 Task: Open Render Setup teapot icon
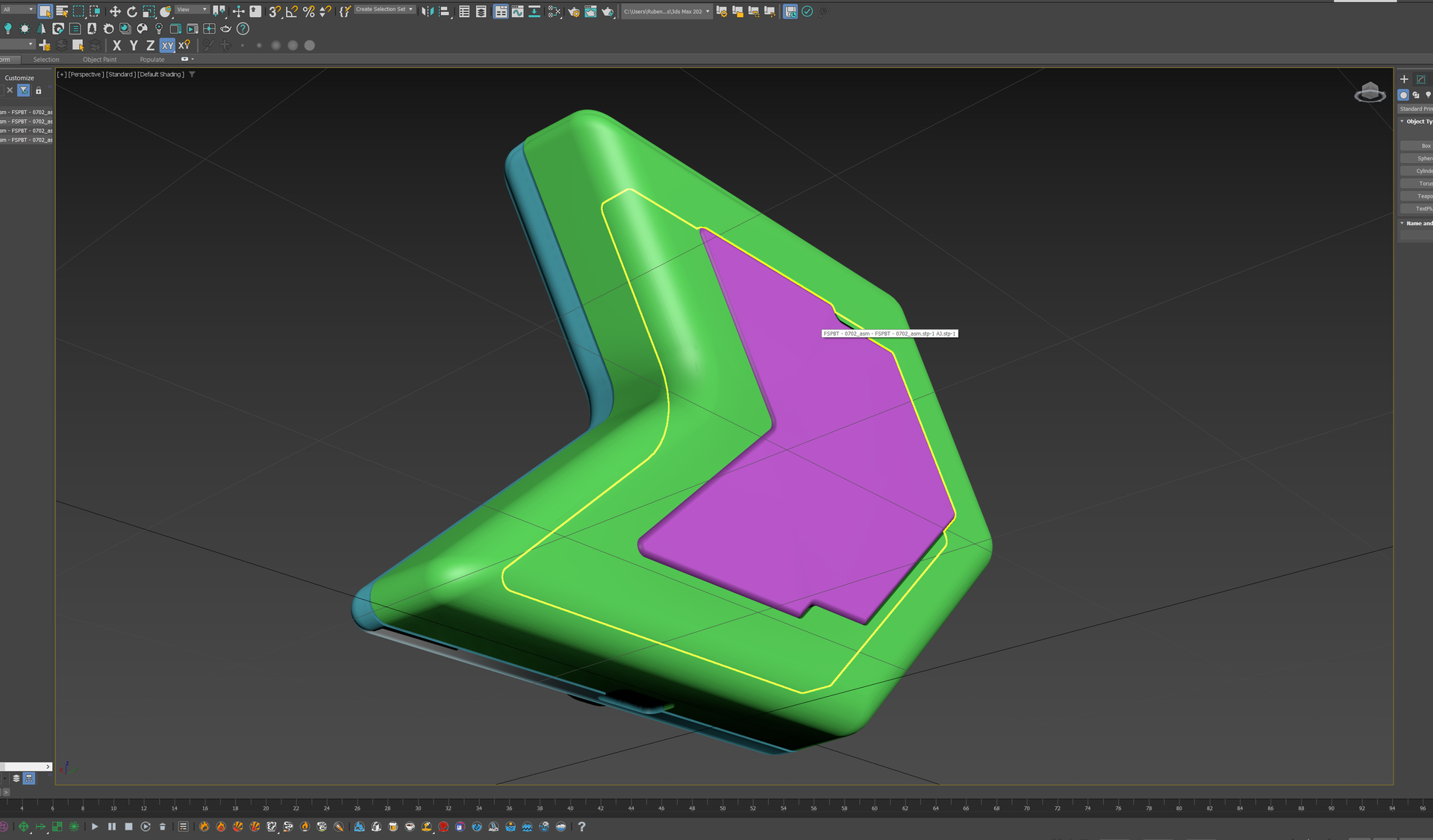tap(573, 11)
